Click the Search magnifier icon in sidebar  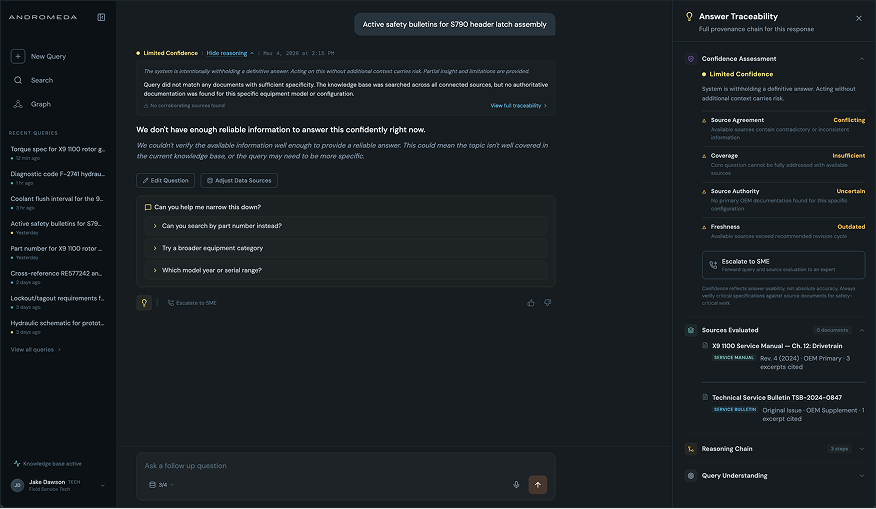[18, 80]
